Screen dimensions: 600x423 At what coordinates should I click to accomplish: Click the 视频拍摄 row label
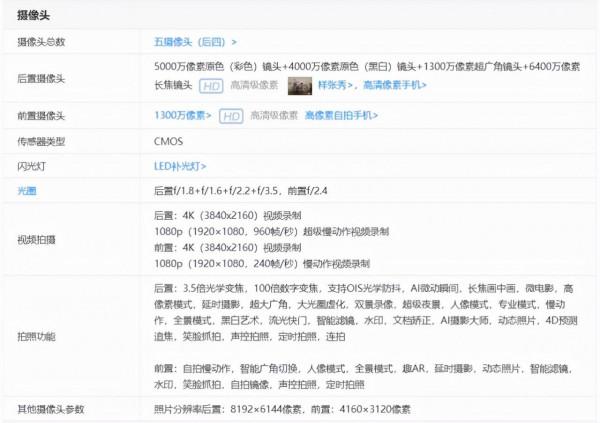(x=36, y=239)
